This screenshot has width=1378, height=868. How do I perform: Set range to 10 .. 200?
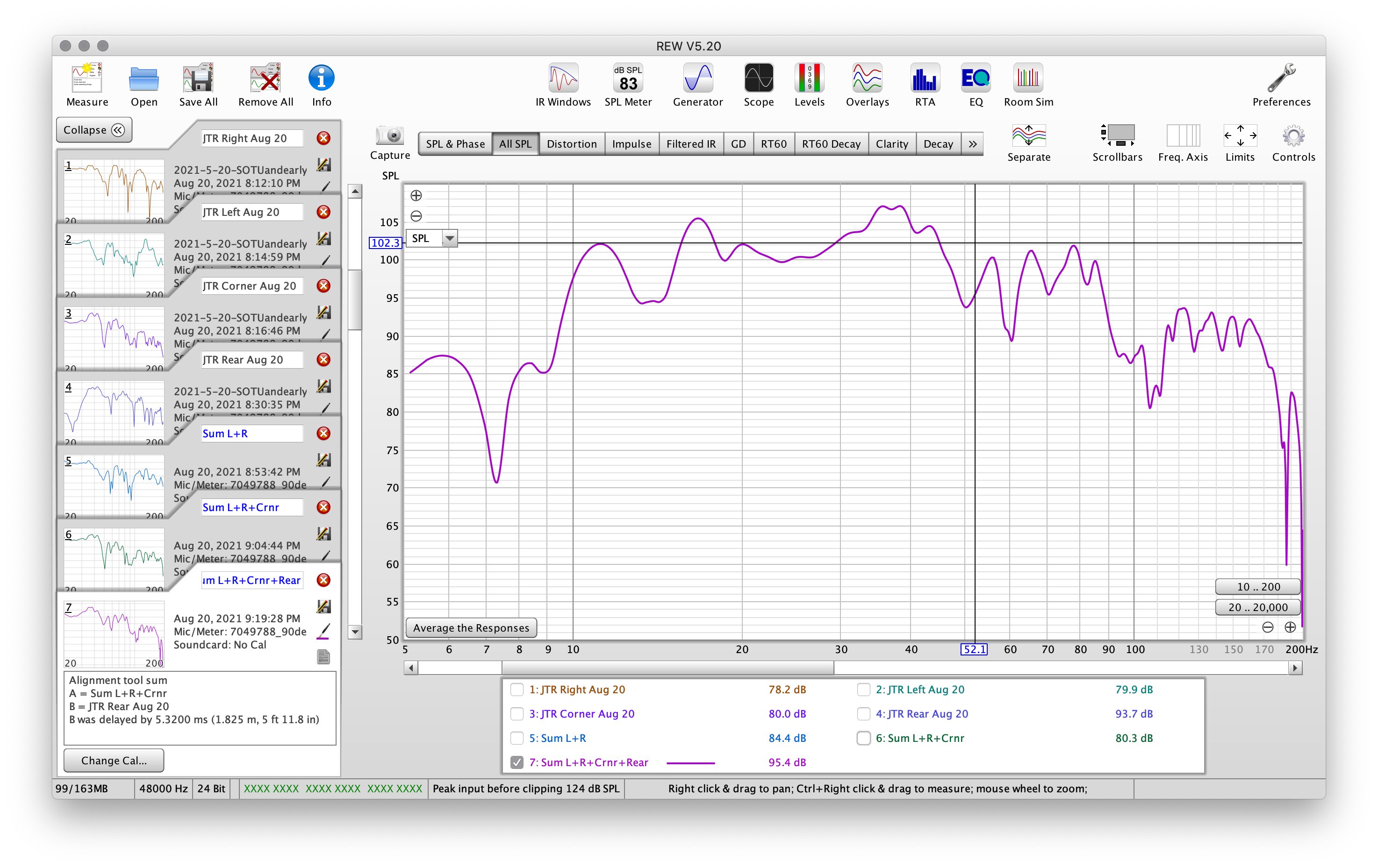click(1258, 587)
